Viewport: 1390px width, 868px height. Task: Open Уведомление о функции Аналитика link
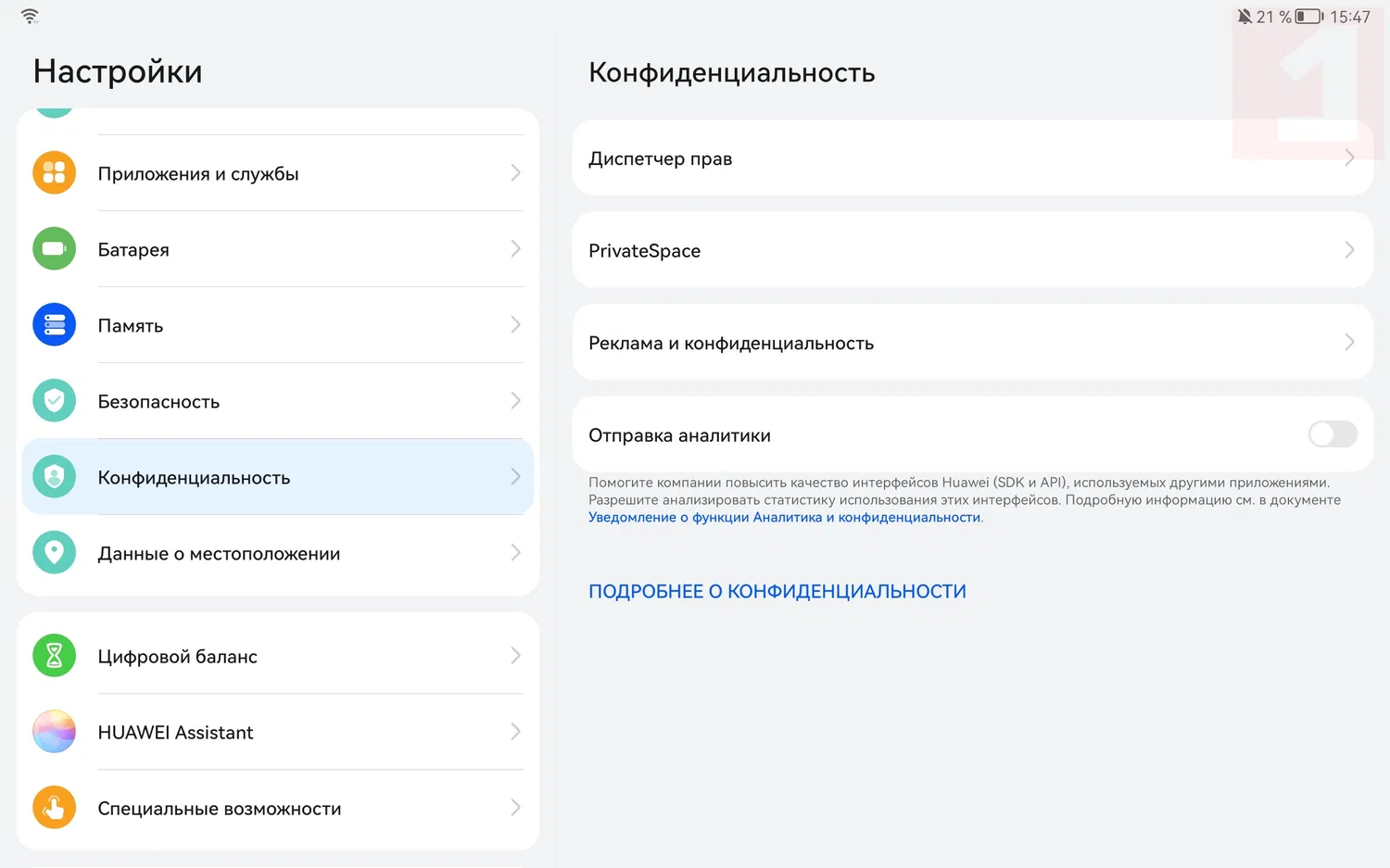(x=784, y=518)
